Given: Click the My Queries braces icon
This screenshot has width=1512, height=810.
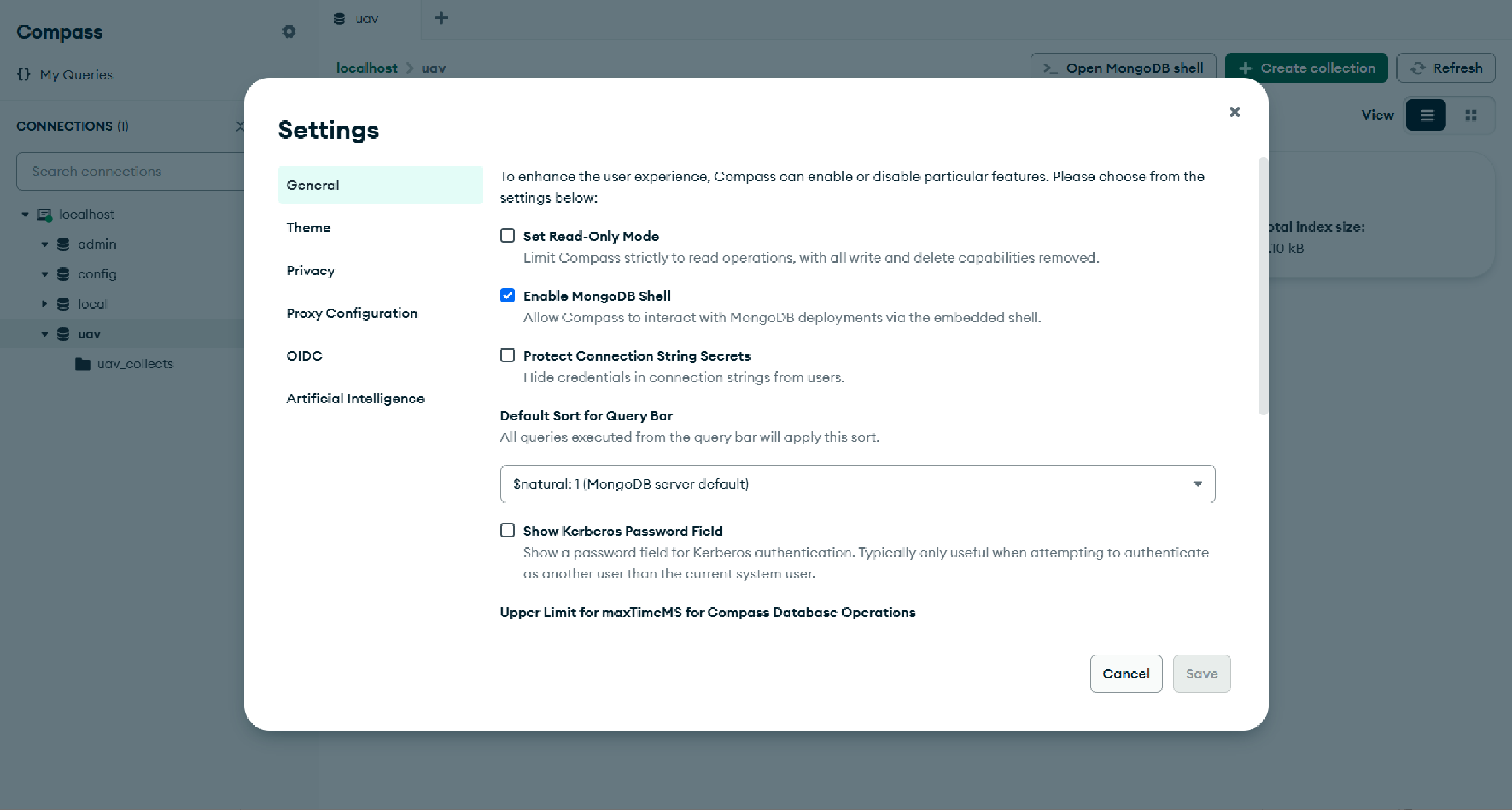Looking at the screenshot, I should tap(24, 74).
